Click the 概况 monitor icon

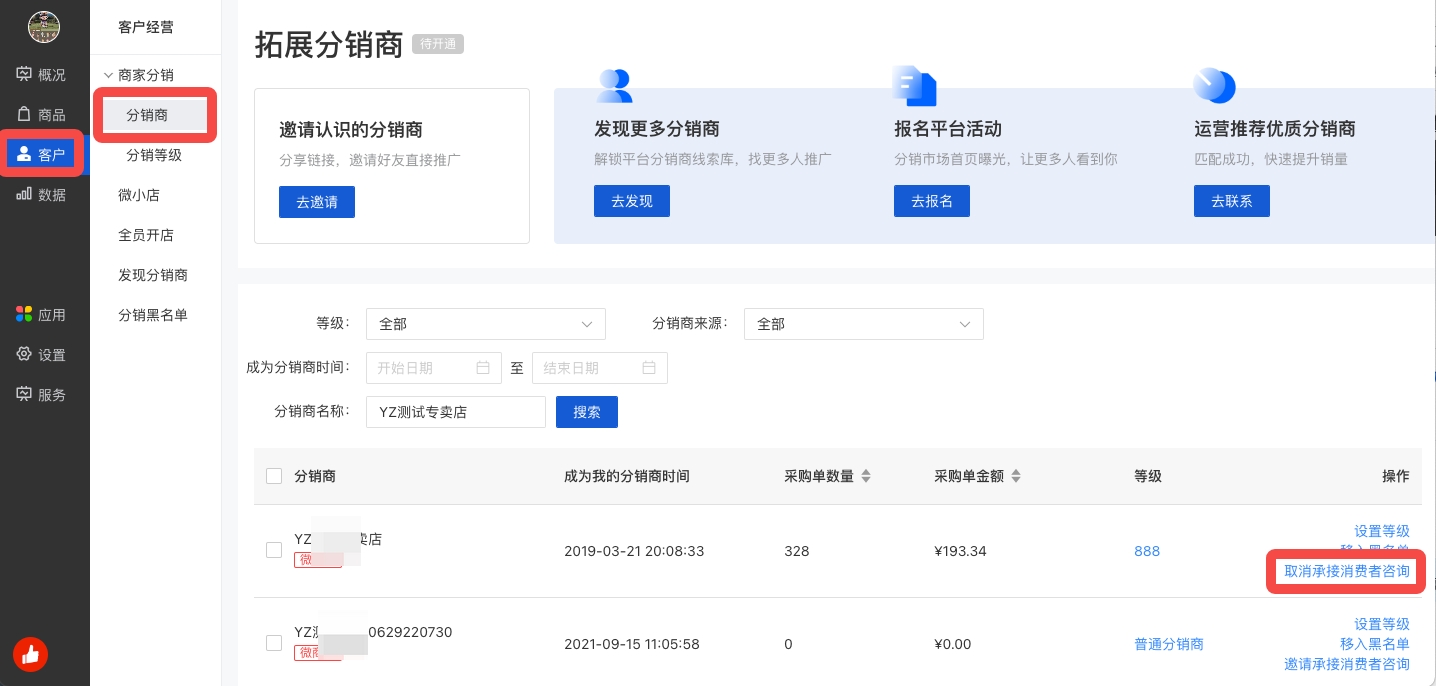point(24,74)
